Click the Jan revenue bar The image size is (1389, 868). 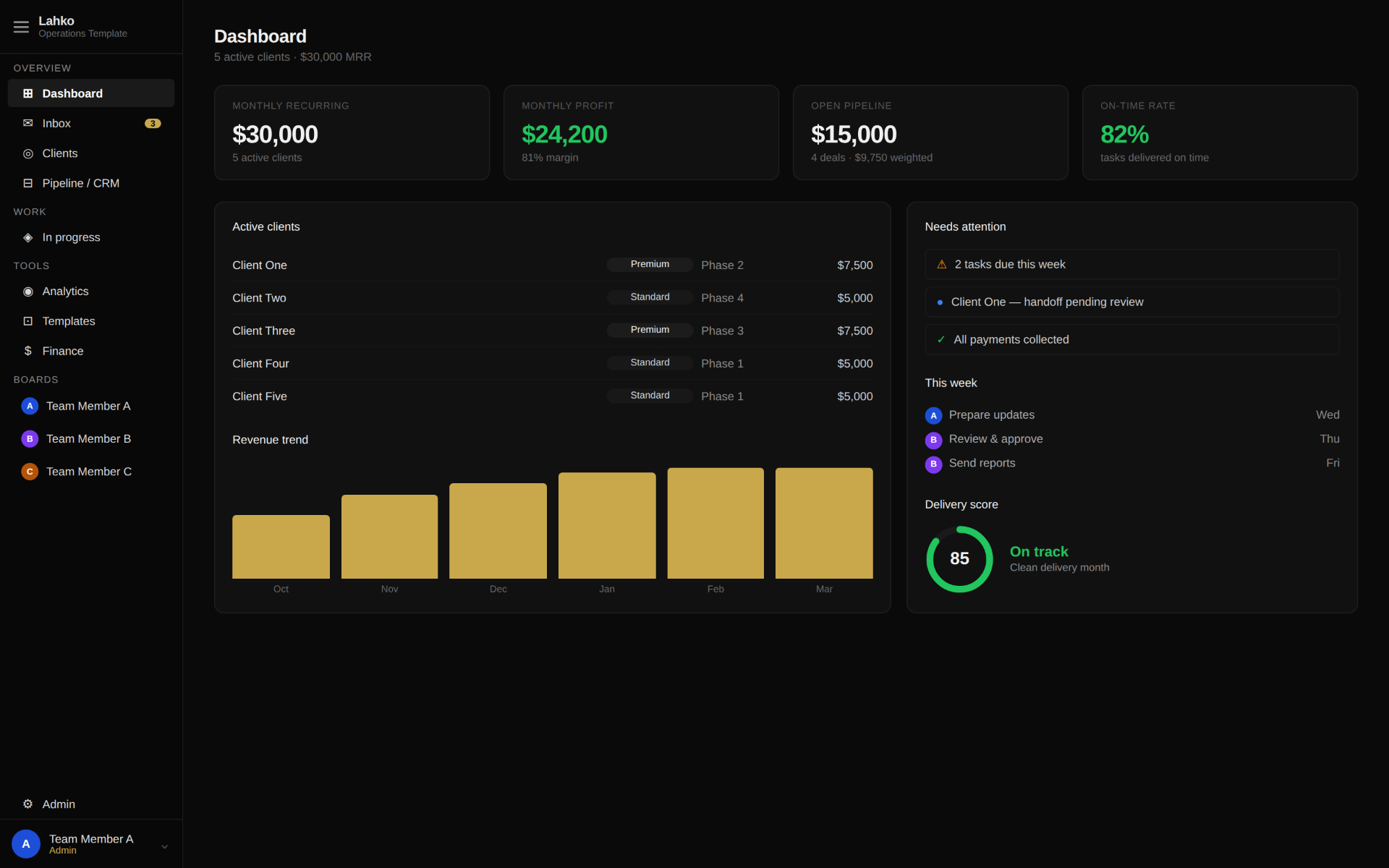pyautogui.click(x=607, y=526)
